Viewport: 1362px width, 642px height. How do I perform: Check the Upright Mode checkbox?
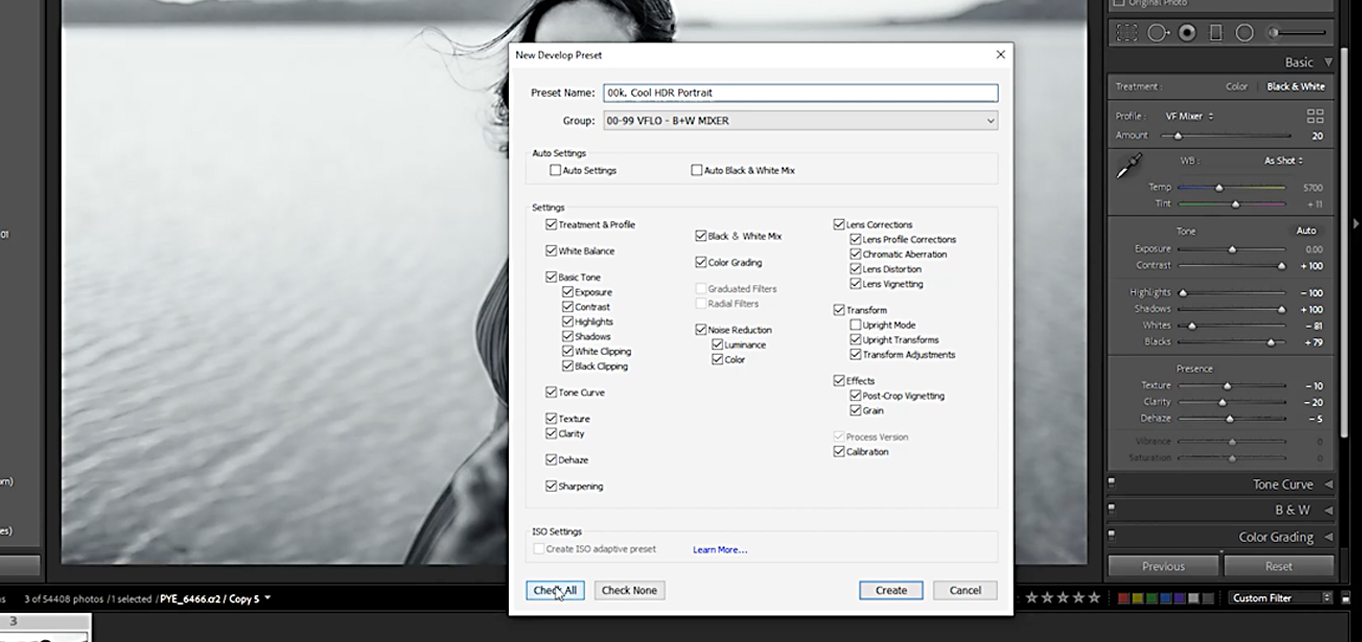tap(855, 325)
